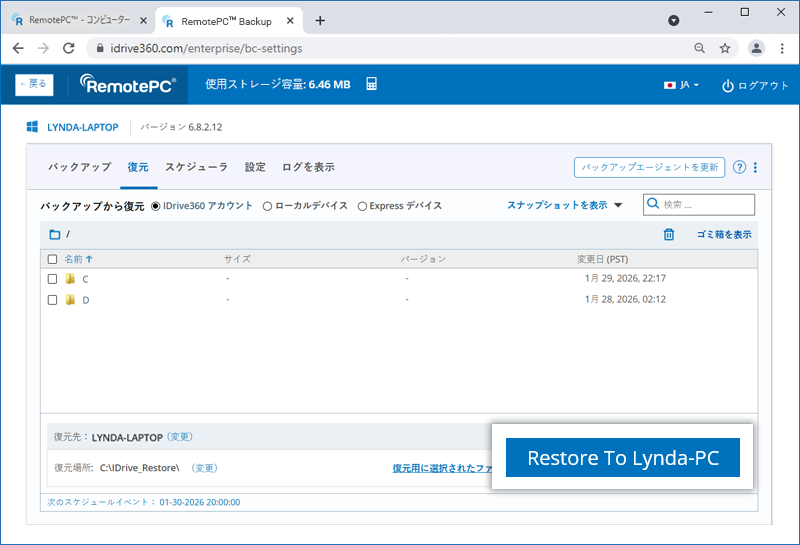
Task: Click the 戻る back button
Action: pos(34,84)
